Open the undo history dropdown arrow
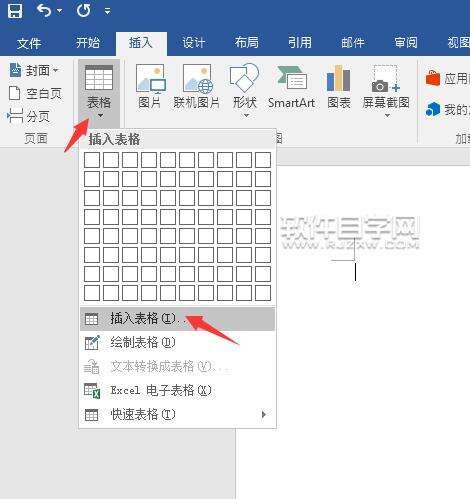Screen dimensions: 470x499 coord(60,11)
